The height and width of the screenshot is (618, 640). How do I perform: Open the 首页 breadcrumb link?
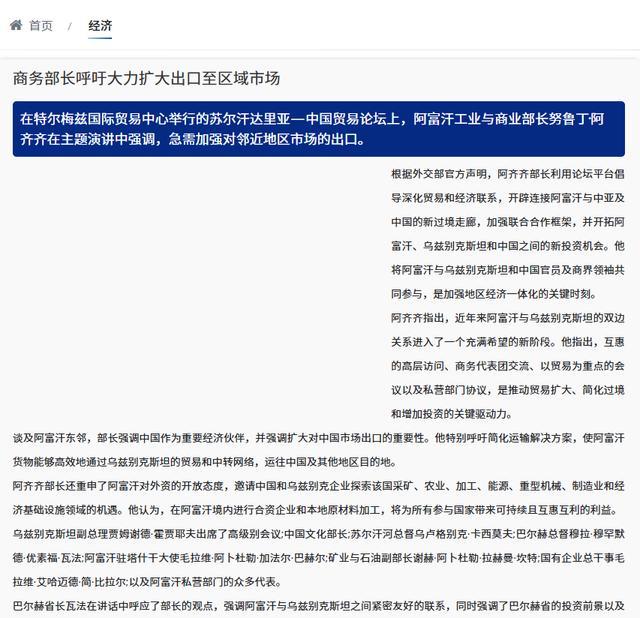click(41, 26)
